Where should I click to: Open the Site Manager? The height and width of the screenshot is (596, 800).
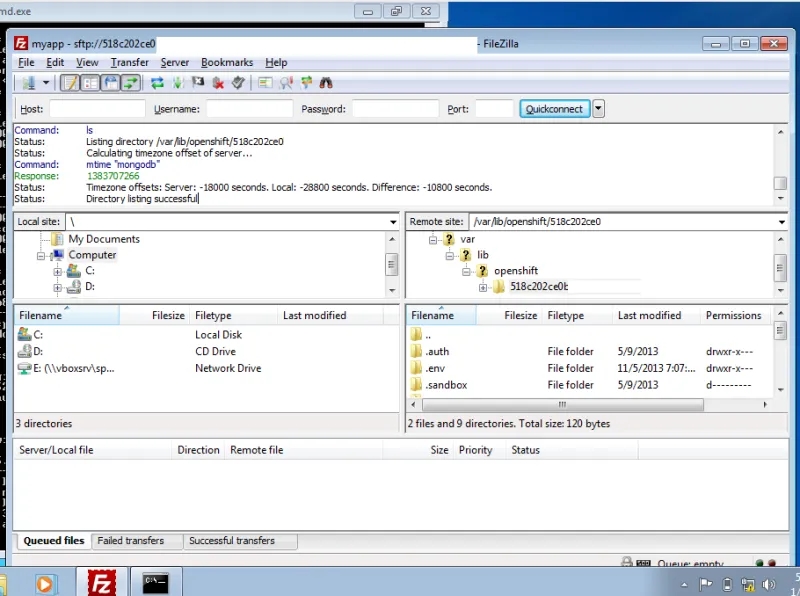[27, 82]
